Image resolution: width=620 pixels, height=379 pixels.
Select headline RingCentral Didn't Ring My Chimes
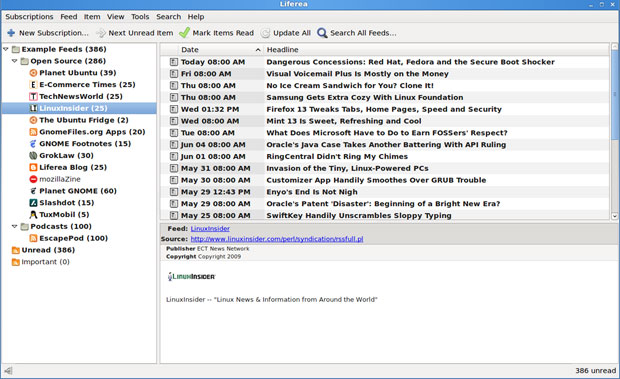[337, 157]
